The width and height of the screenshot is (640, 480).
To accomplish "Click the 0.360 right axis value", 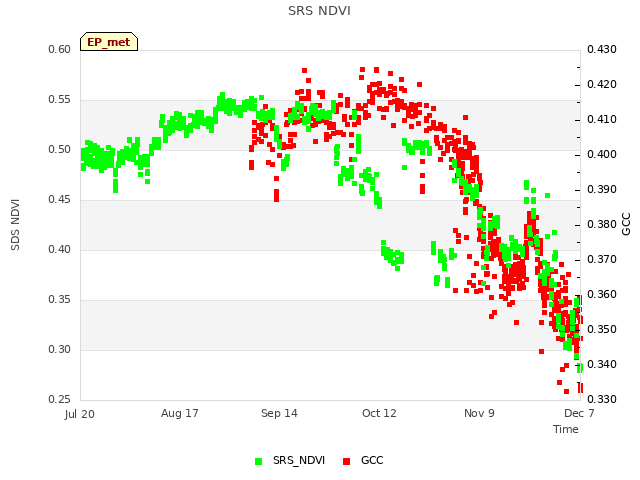I will pyautogui.click(x=602, y=294).
